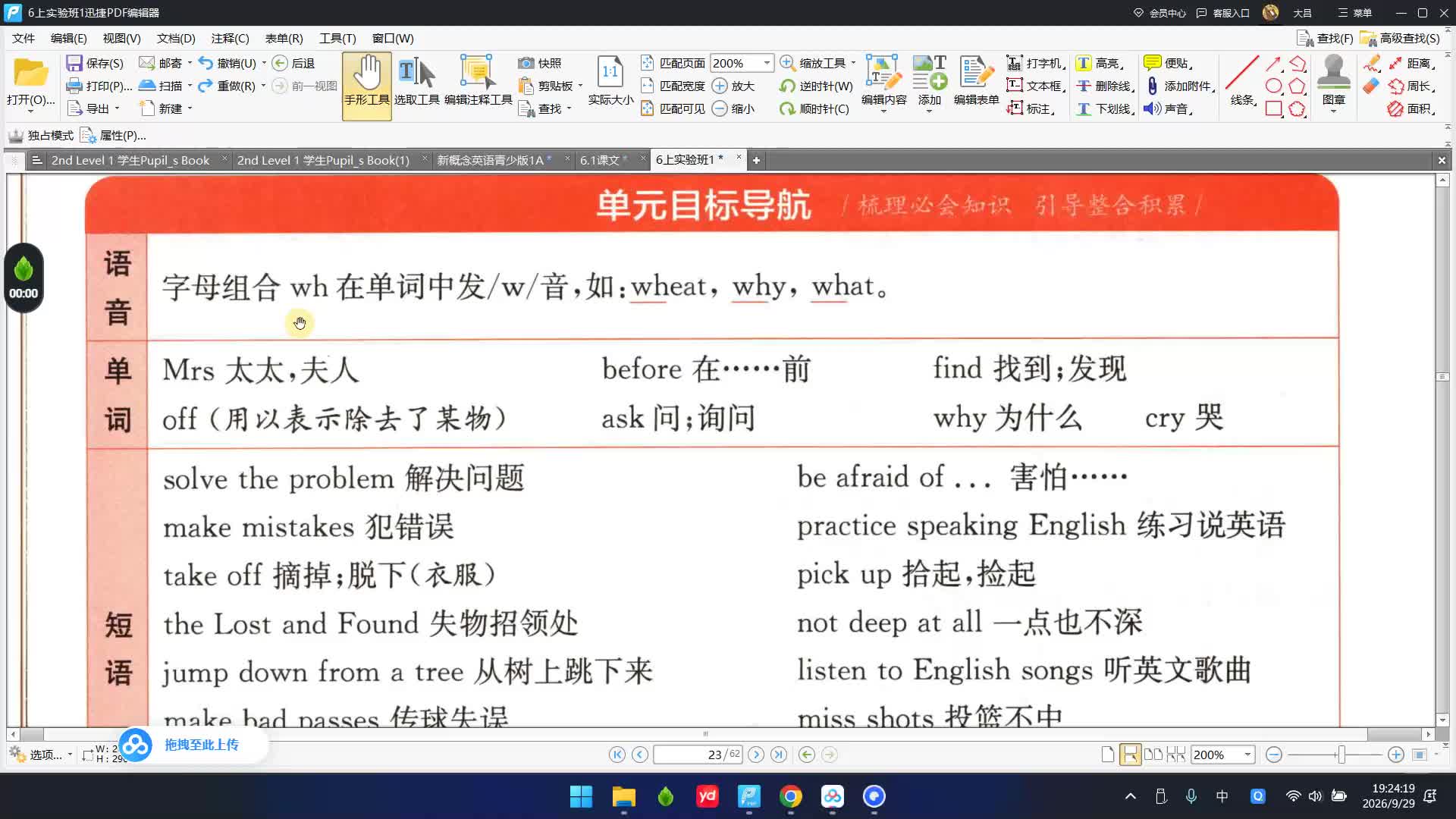The image size is (1456, 819).
Task: Open the Comments (注释) menu
Action: (230, 38)
